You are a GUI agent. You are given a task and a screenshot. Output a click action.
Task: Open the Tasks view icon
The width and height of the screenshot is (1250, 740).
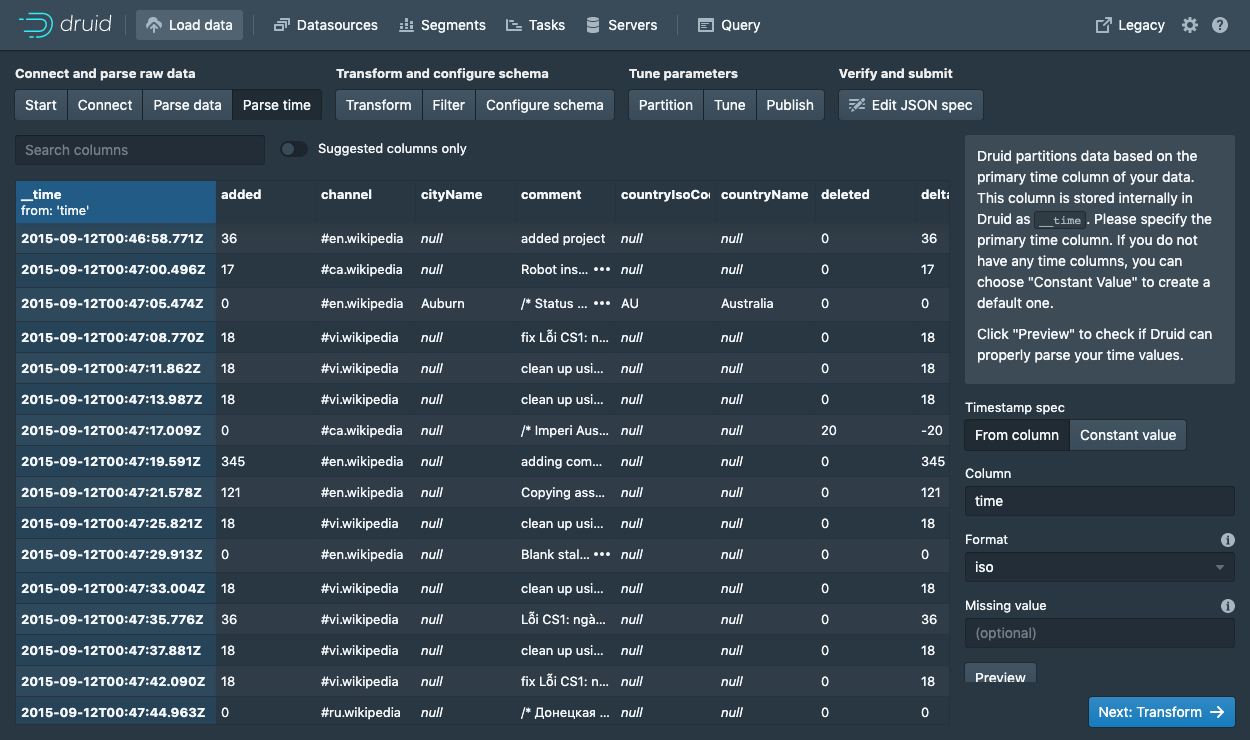(513, 25)
